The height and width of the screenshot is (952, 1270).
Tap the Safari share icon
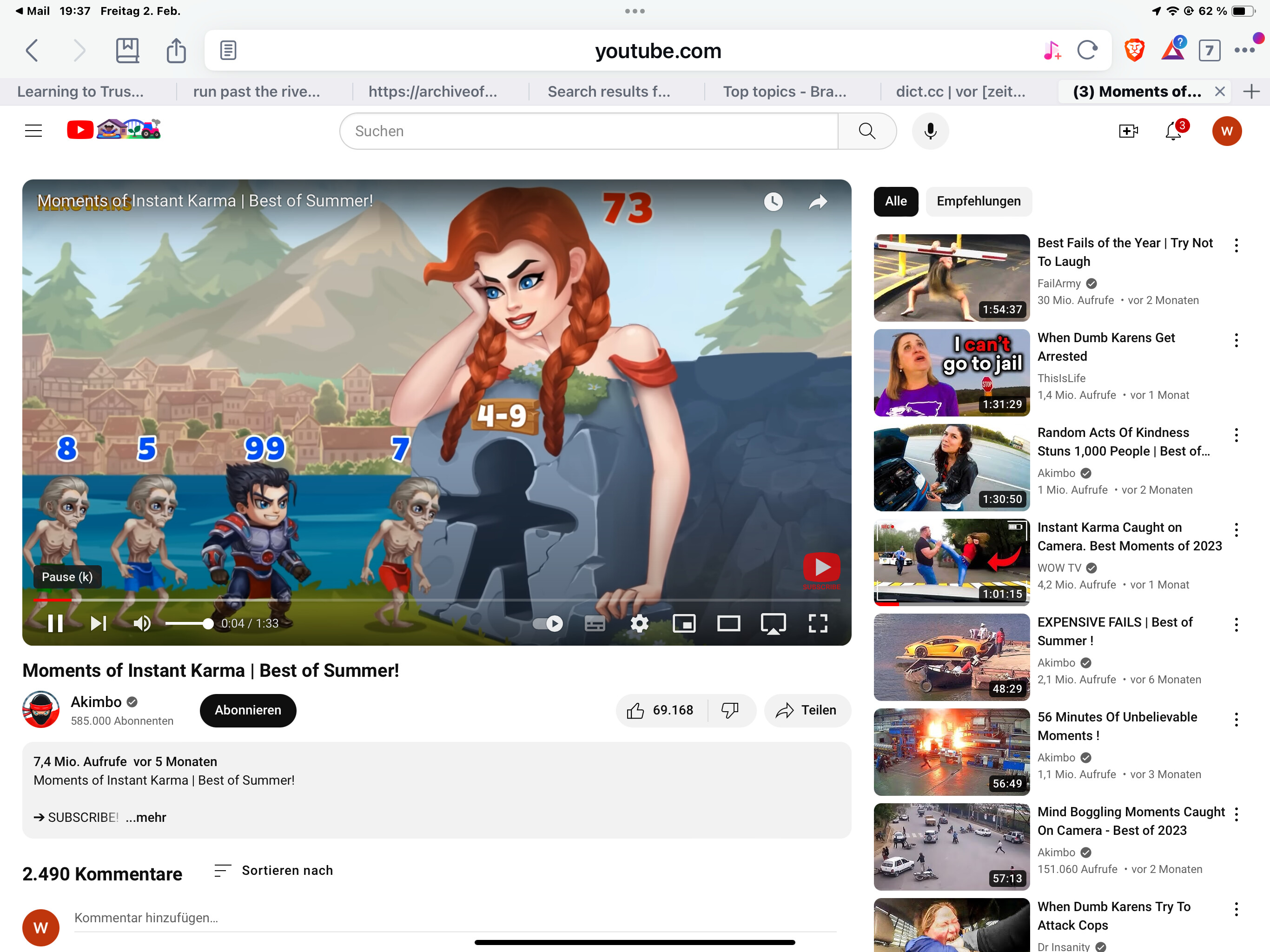(176, 51)
